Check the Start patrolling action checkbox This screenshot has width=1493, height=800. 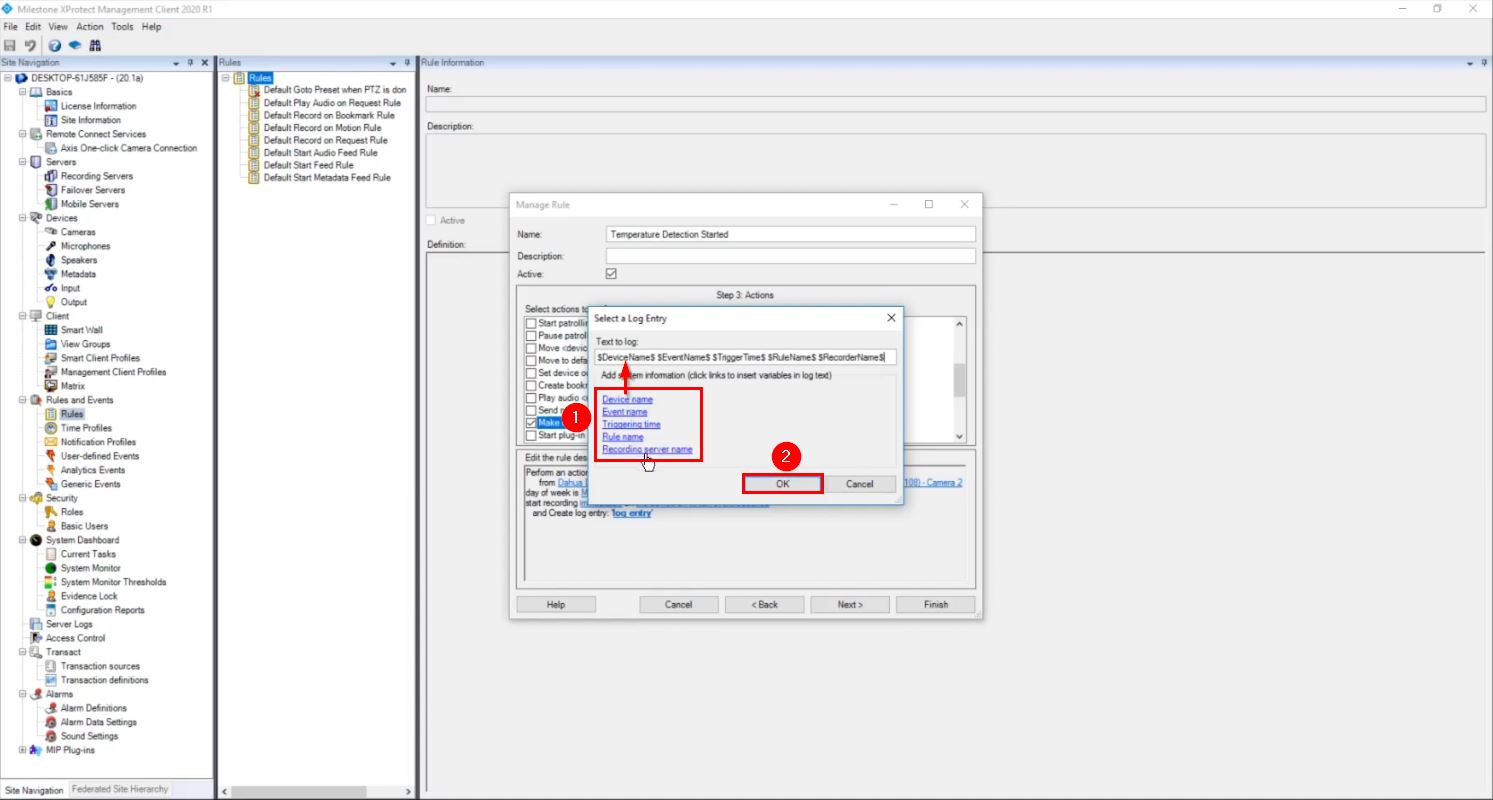530,323
